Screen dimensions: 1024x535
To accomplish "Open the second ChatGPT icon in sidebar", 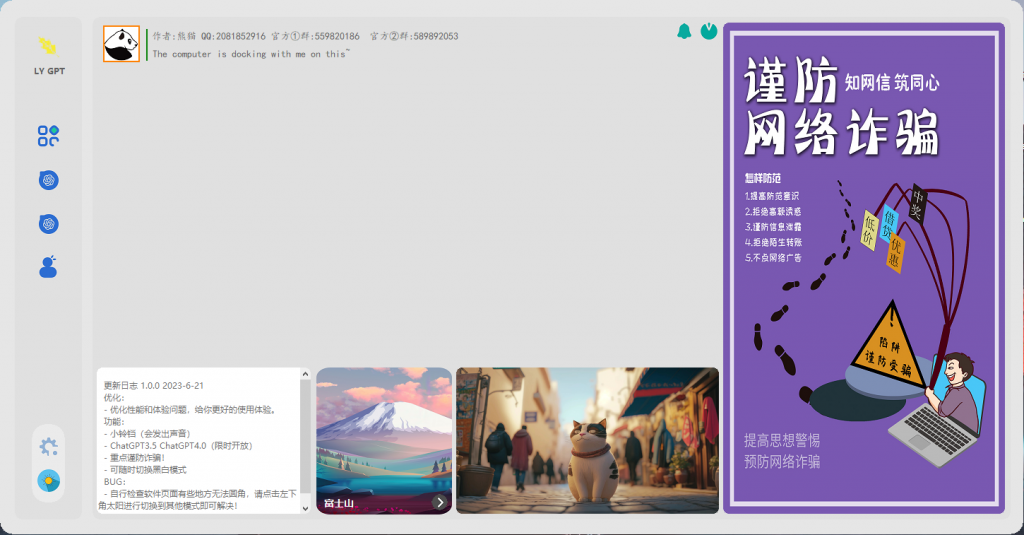I will click(48, 224).
